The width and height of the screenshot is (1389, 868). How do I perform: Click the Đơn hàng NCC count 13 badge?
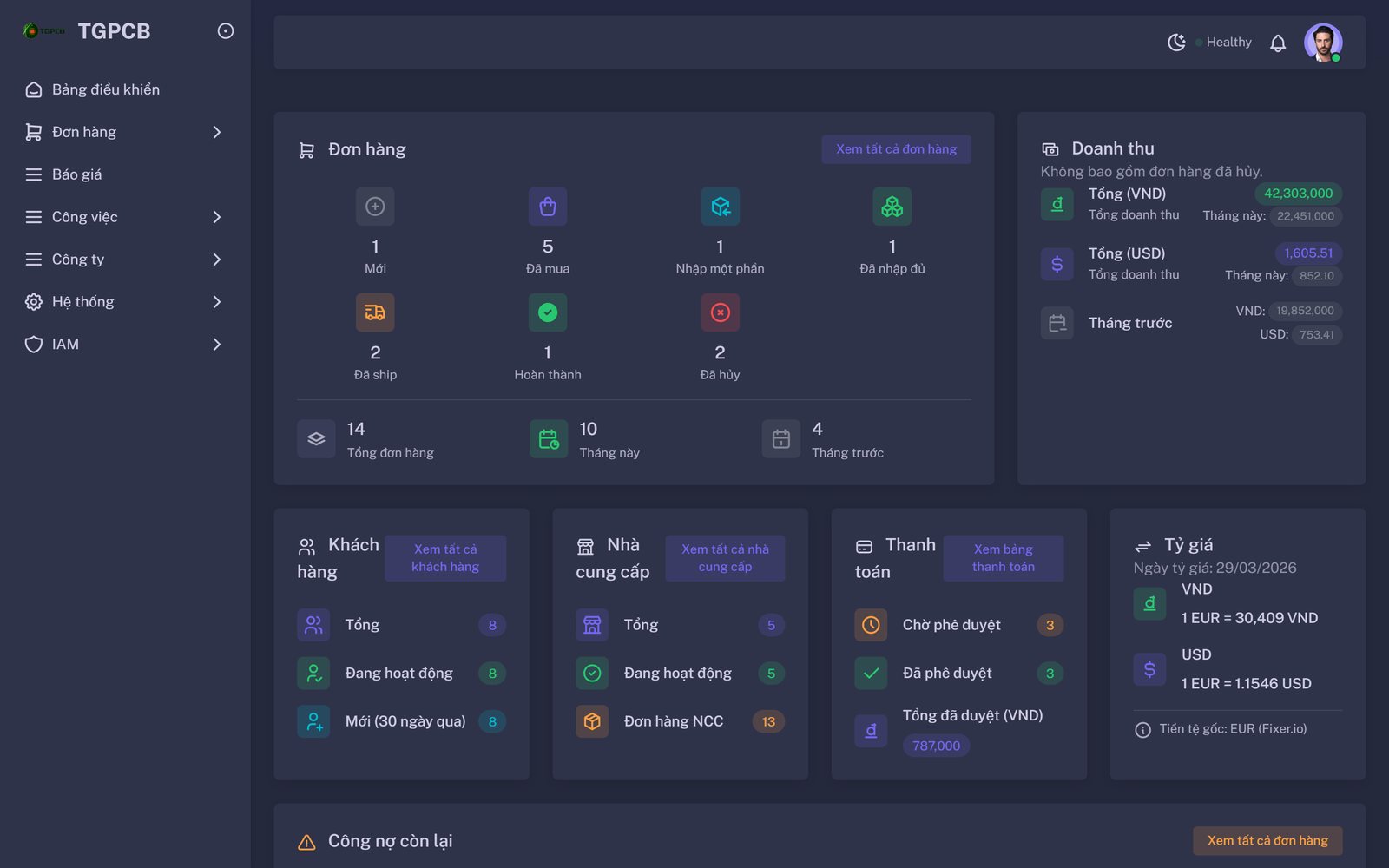[x=769, y=721]
